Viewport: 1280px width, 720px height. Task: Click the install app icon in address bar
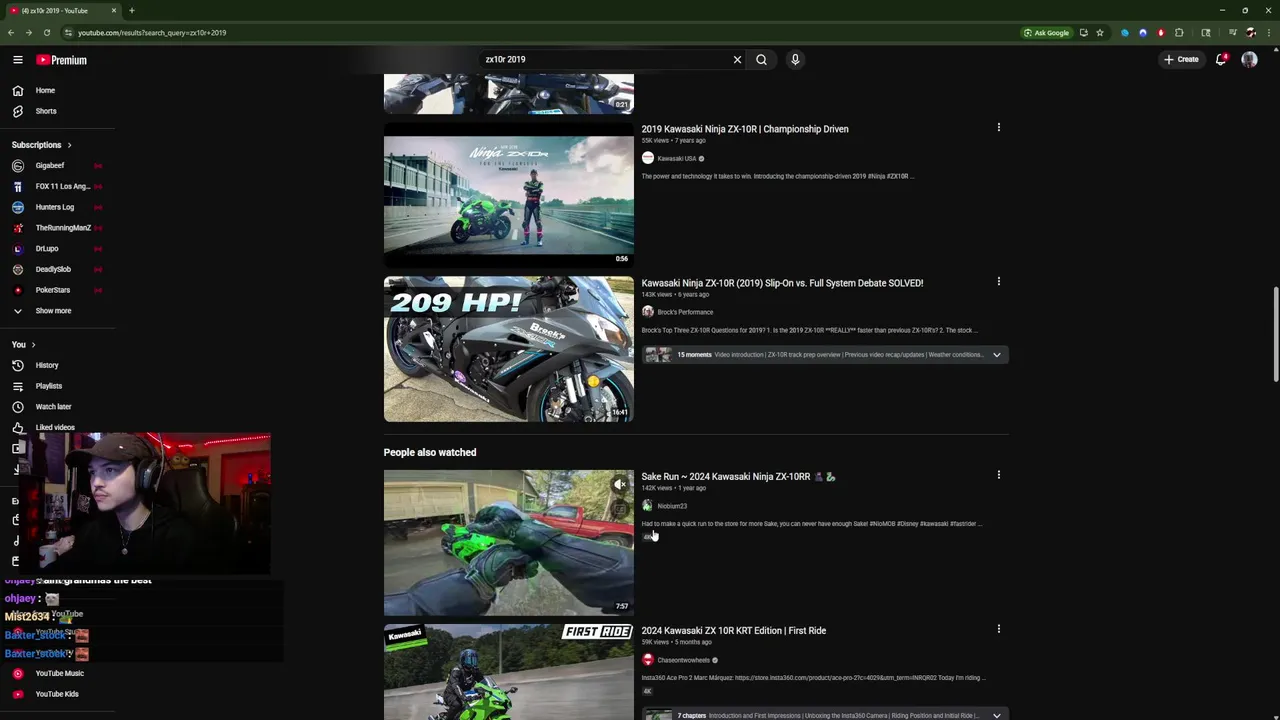coord(1083,33)
